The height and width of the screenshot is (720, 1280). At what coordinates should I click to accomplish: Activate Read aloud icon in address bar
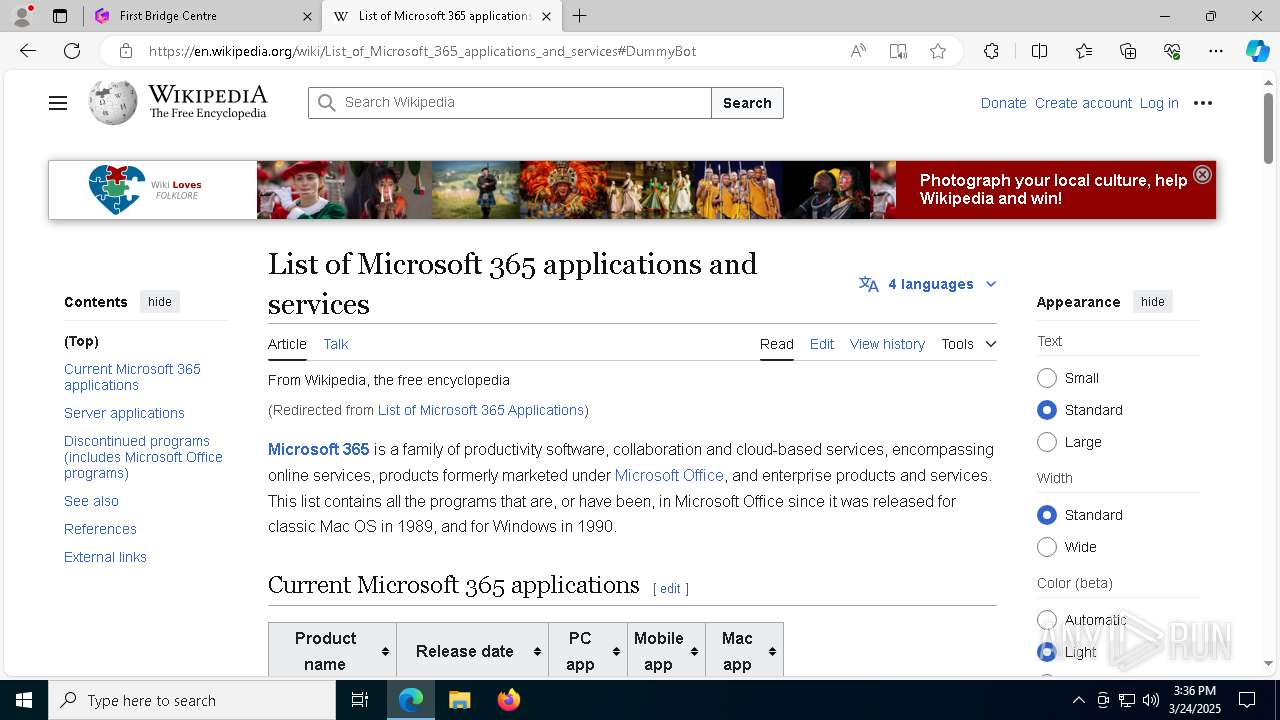[x=858, y=51]
